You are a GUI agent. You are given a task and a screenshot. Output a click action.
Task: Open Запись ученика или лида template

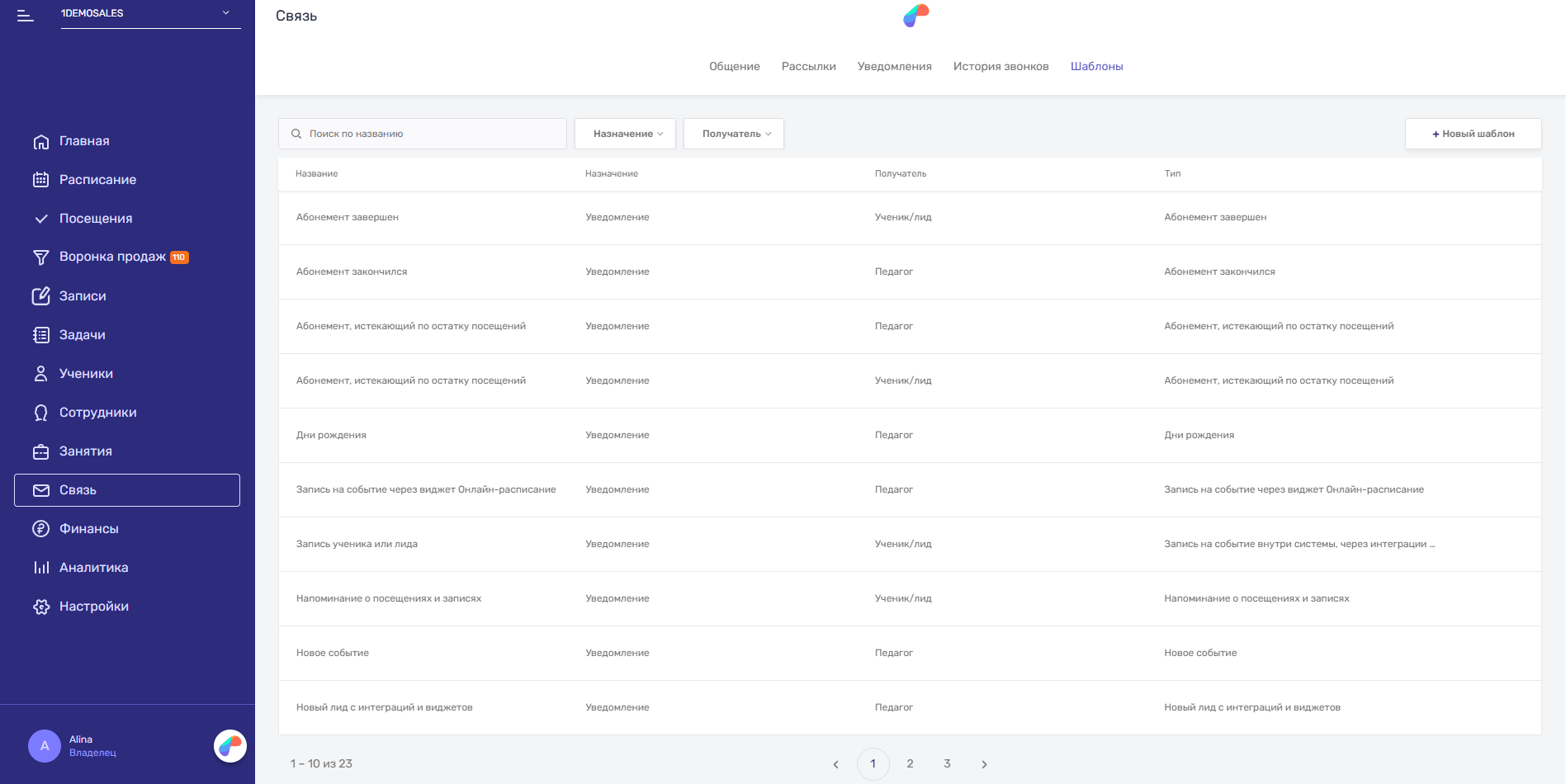pyautogui.click(x=910, y=544)
